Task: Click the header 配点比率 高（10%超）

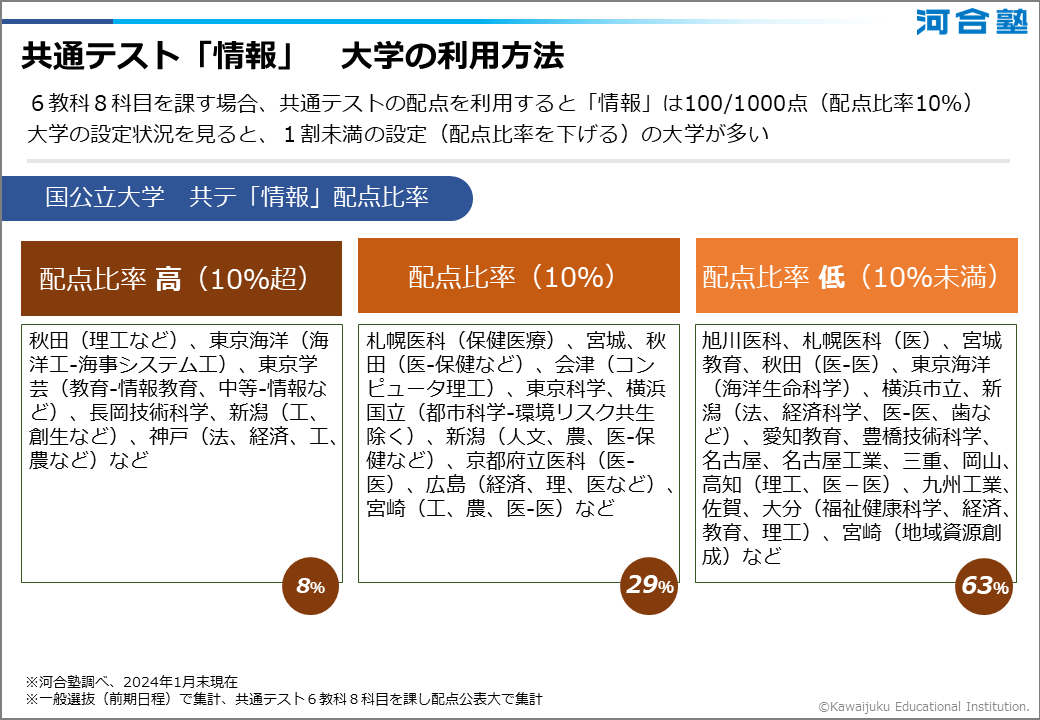Action: [x=182, y=278]
